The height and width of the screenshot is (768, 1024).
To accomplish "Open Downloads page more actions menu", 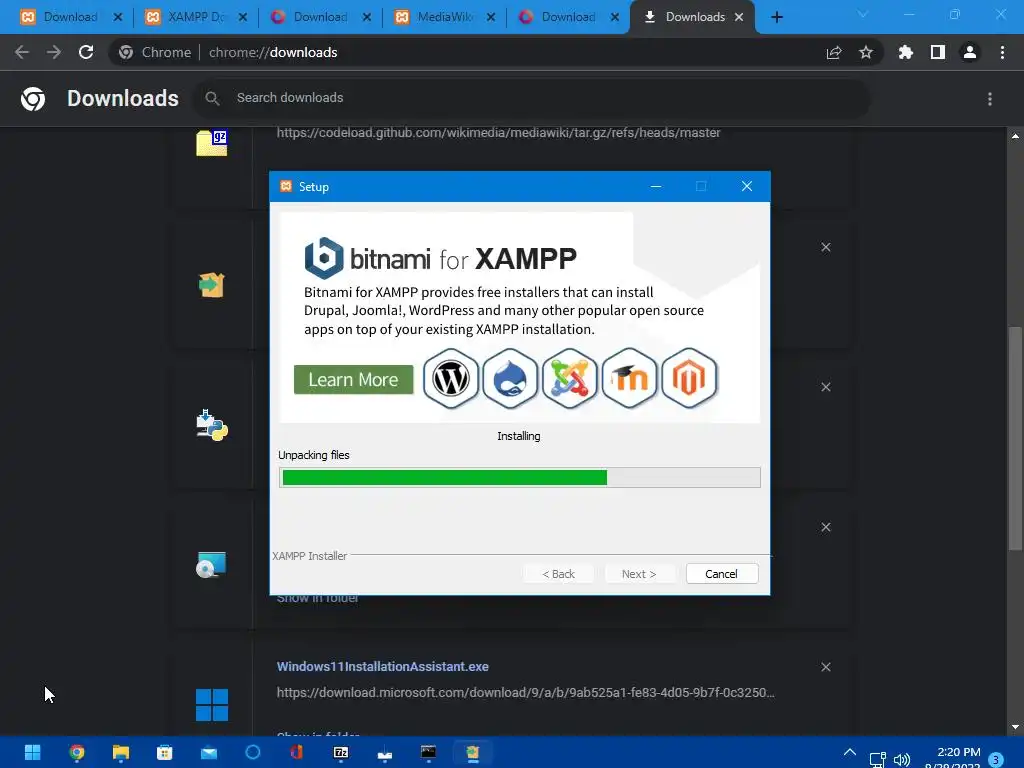I will (990, 99).
